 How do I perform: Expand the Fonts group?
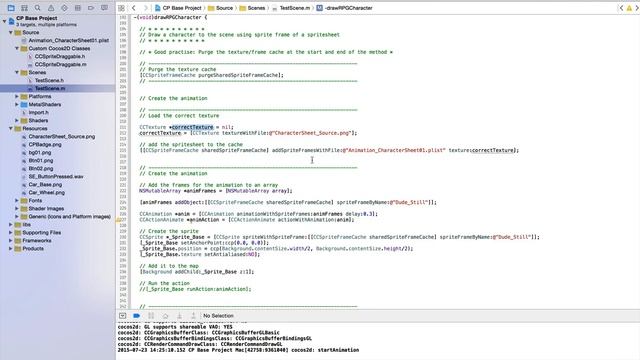tap(17, 200)
